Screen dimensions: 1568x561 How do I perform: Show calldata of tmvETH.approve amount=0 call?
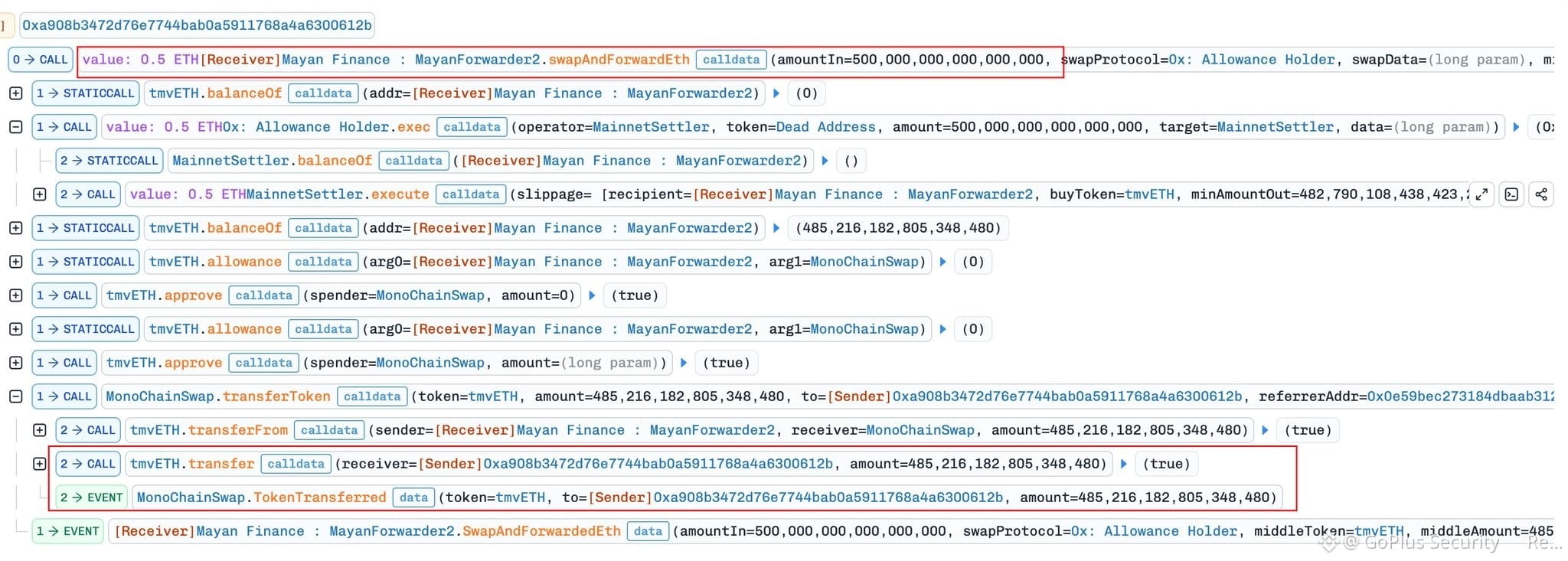[x=264, y=295]
